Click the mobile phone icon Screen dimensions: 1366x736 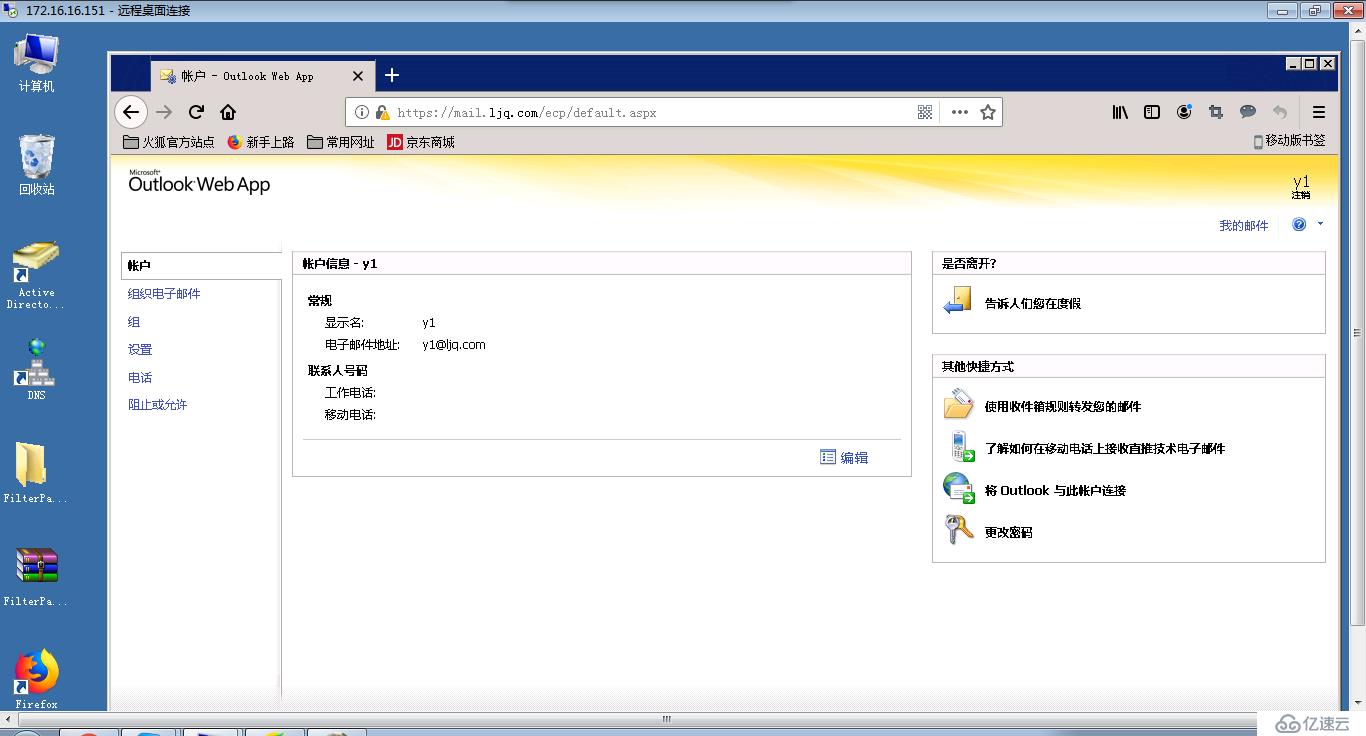pyautogui.click(x=961, y=446)
